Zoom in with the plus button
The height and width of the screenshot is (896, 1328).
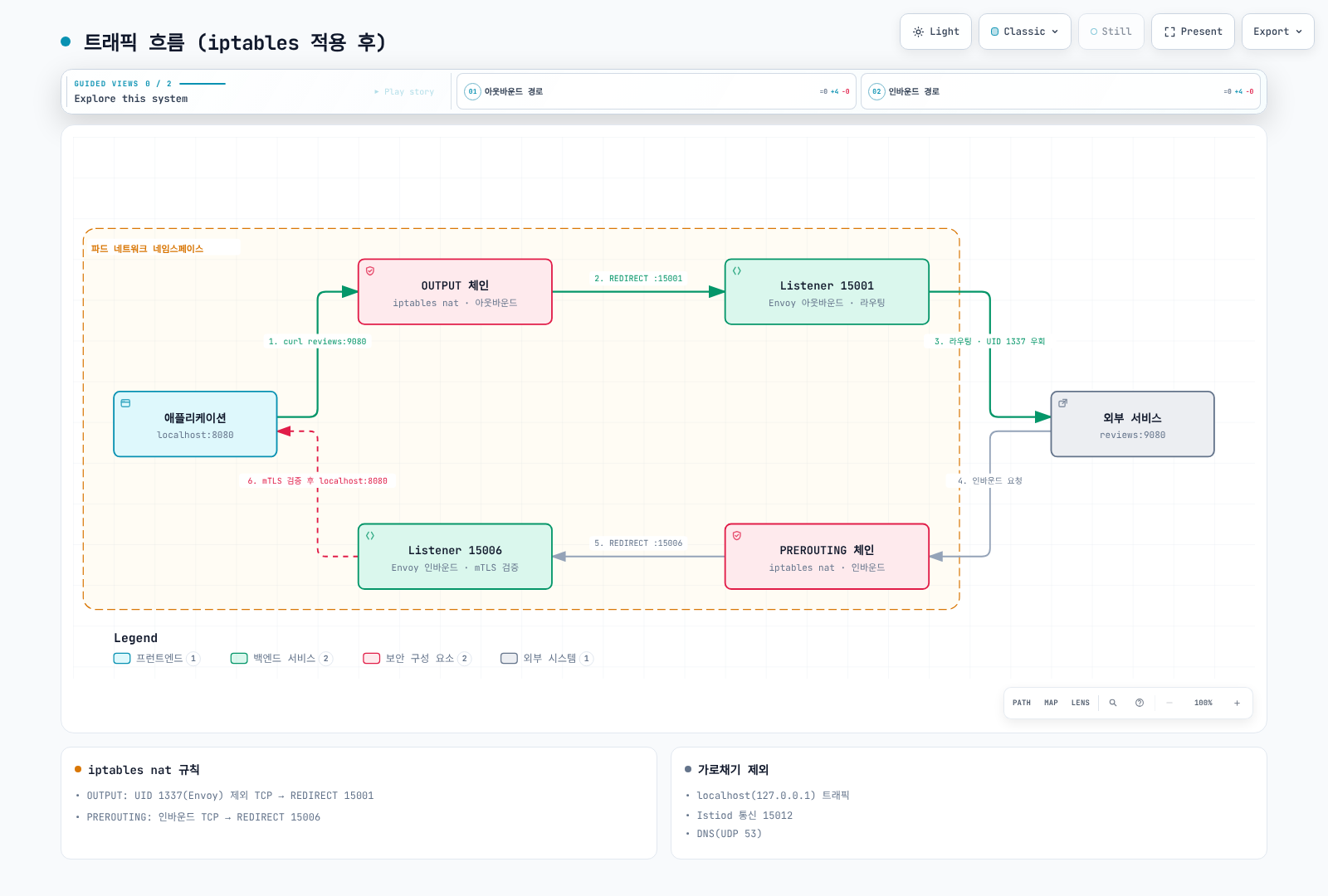(x=1237, y=703)
